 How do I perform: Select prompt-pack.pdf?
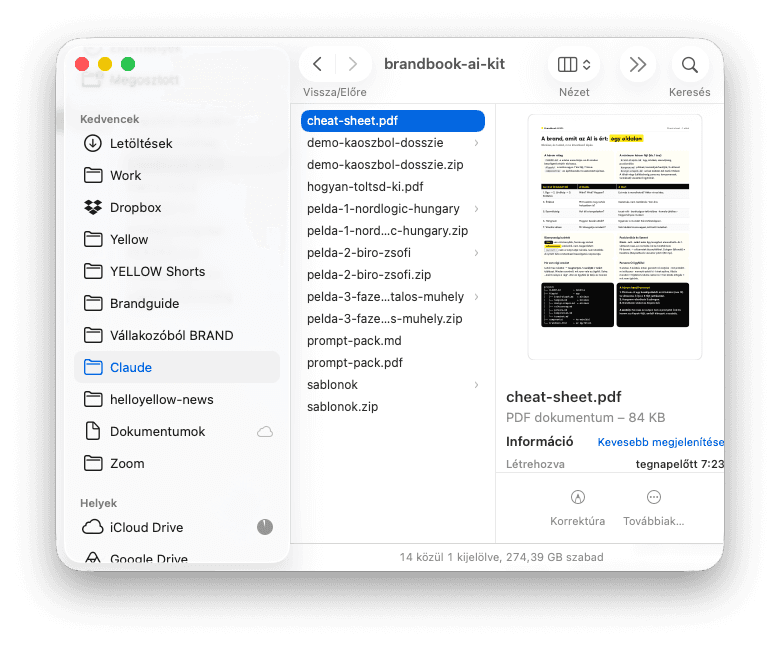pyautogui.click(x=392, y=363)
